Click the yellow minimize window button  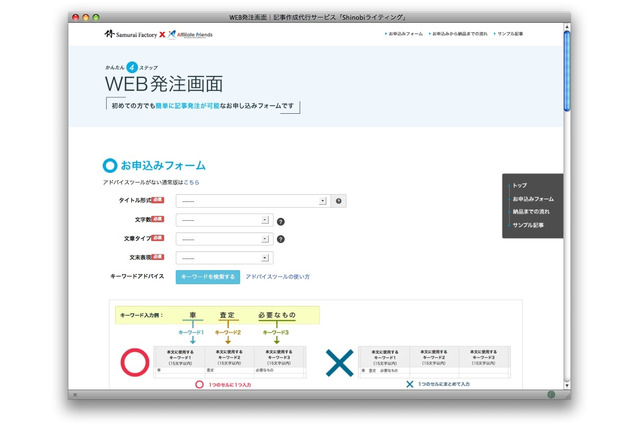86,17
